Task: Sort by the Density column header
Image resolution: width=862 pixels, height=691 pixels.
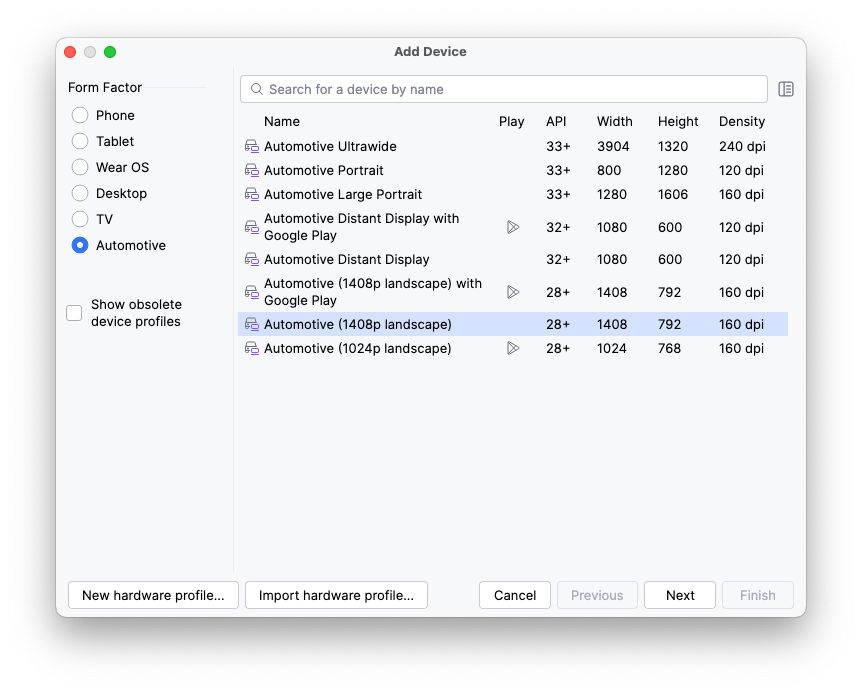Action: coord(741,121)
